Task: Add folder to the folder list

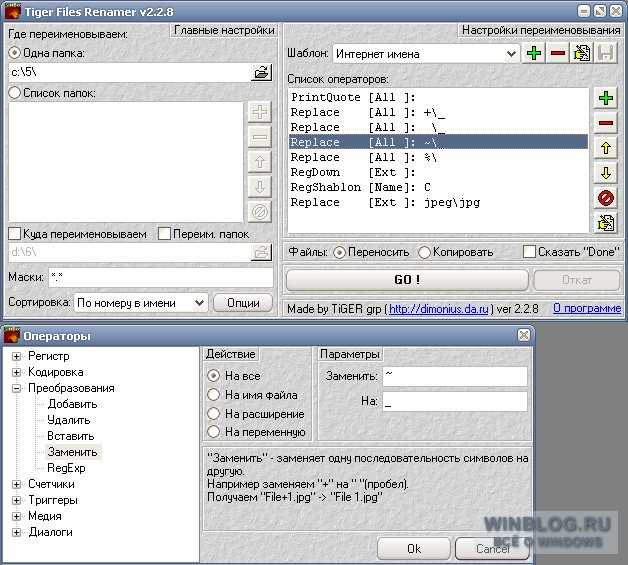Action: (260, 112)
